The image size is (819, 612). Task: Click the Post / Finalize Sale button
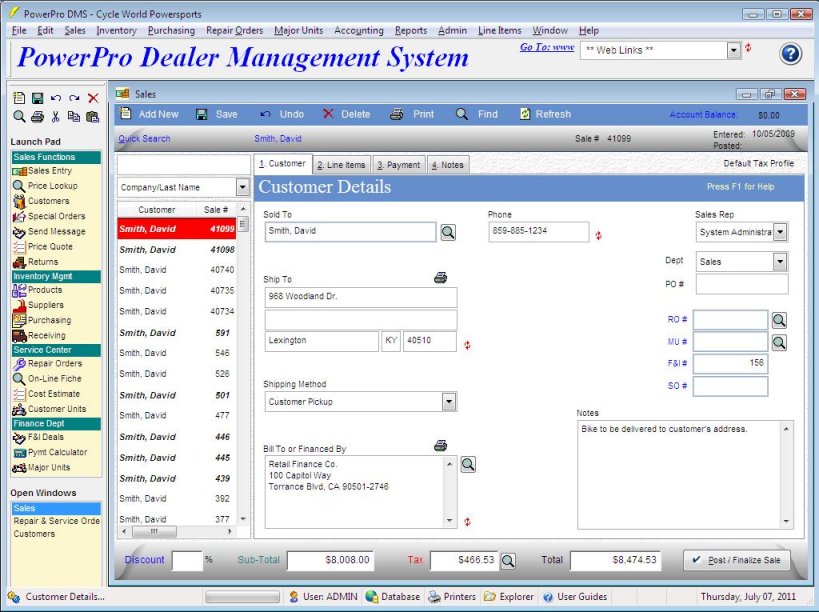pyautogui.click(x=737, y=560)
